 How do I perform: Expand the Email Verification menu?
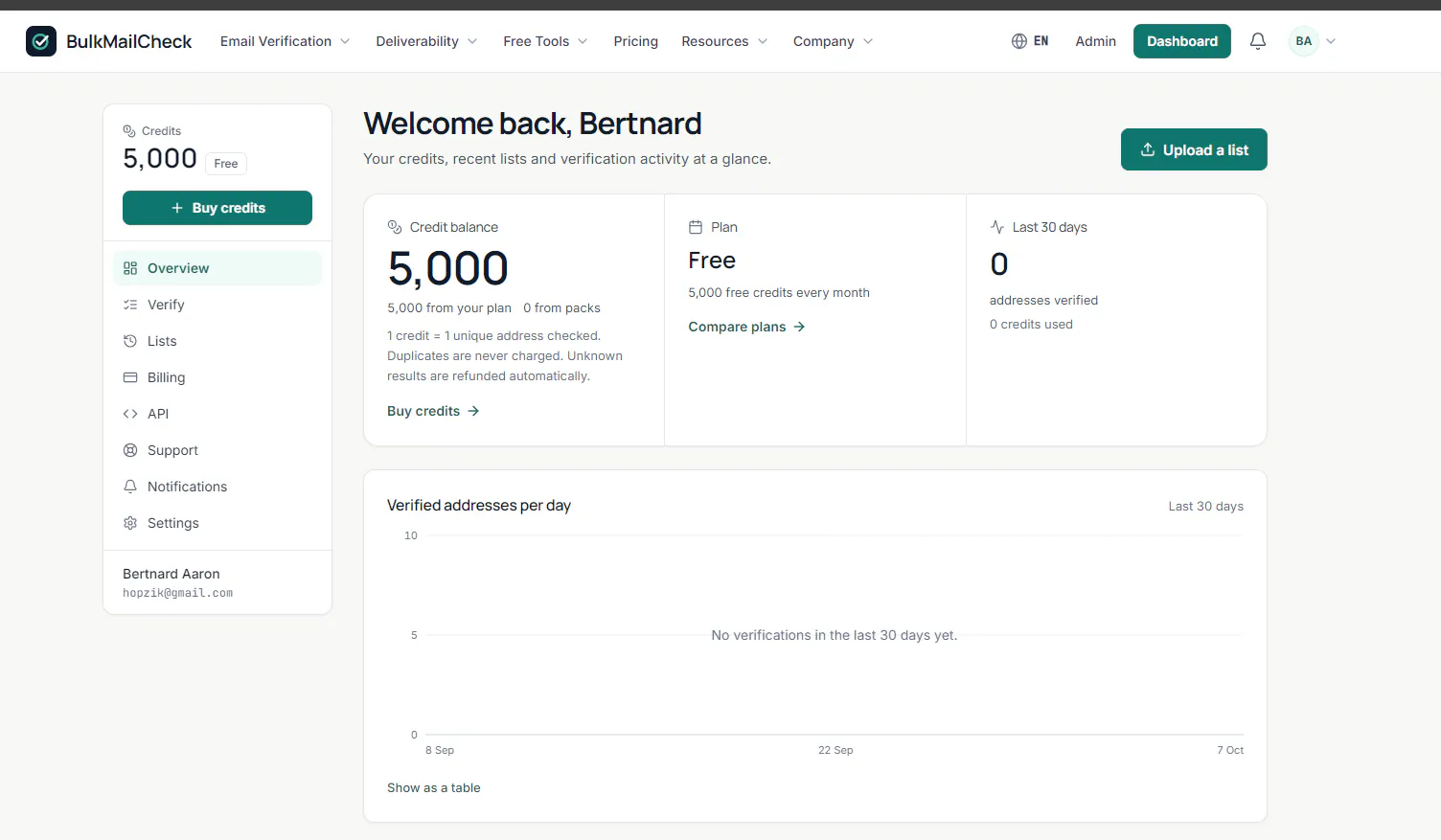(285, 41)
